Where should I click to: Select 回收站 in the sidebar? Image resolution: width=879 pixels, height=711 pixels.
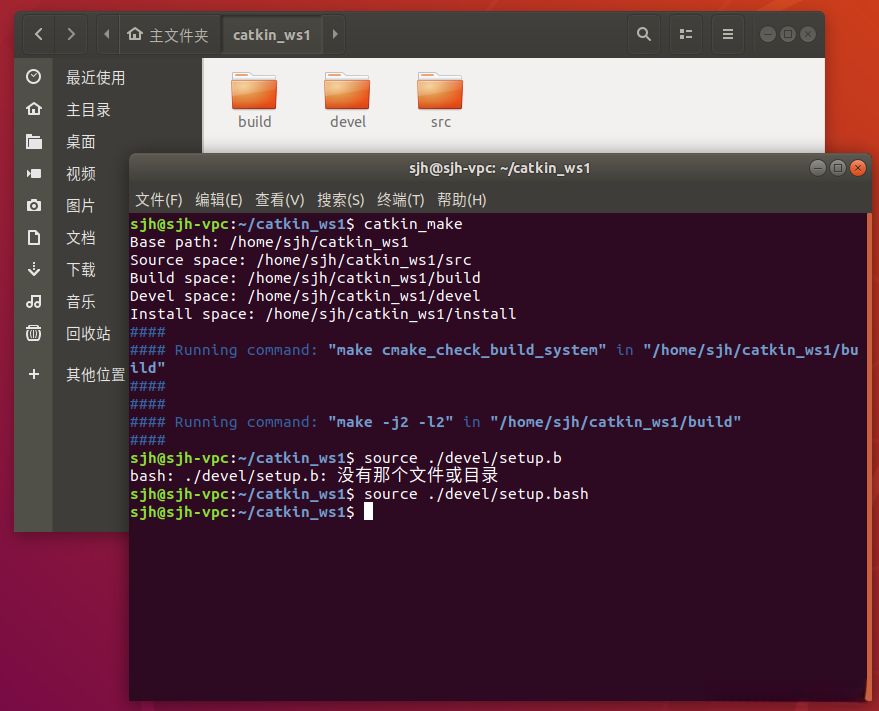[x=88, y=334]
